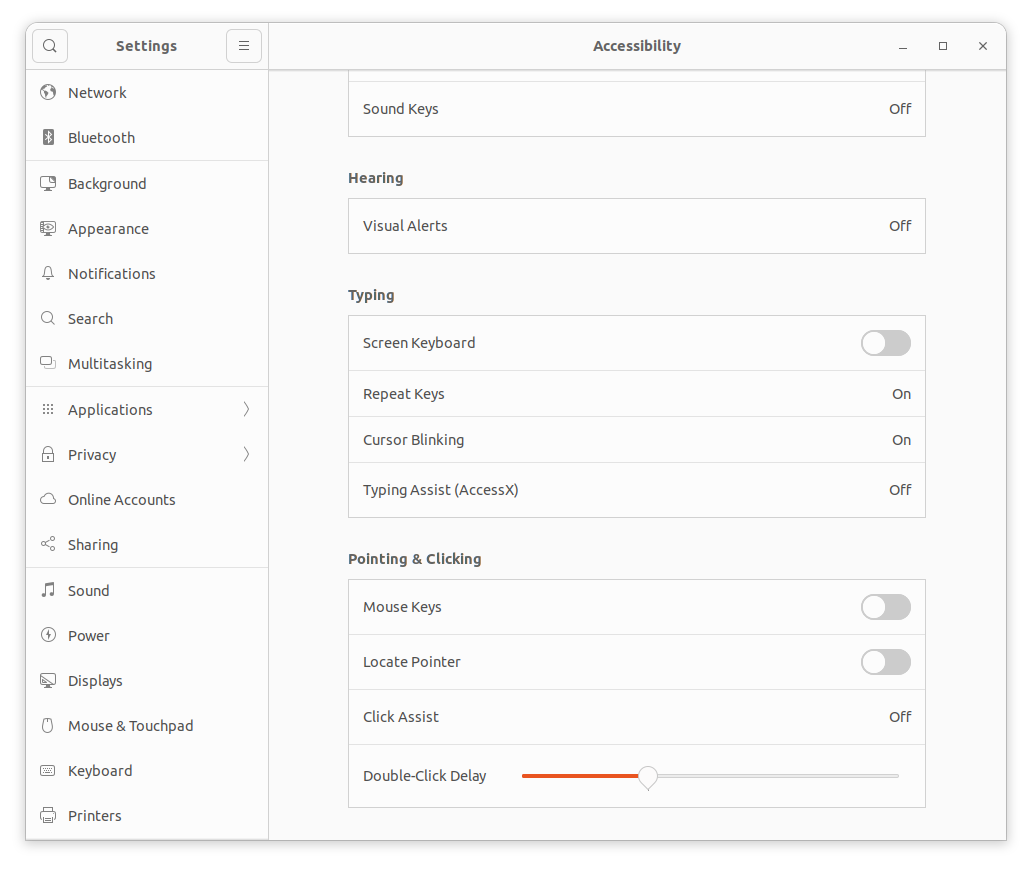The height and width of the screenshot is (869, 1032).
Task: Open Printers label in sidebar
Action: coord(95,816)
